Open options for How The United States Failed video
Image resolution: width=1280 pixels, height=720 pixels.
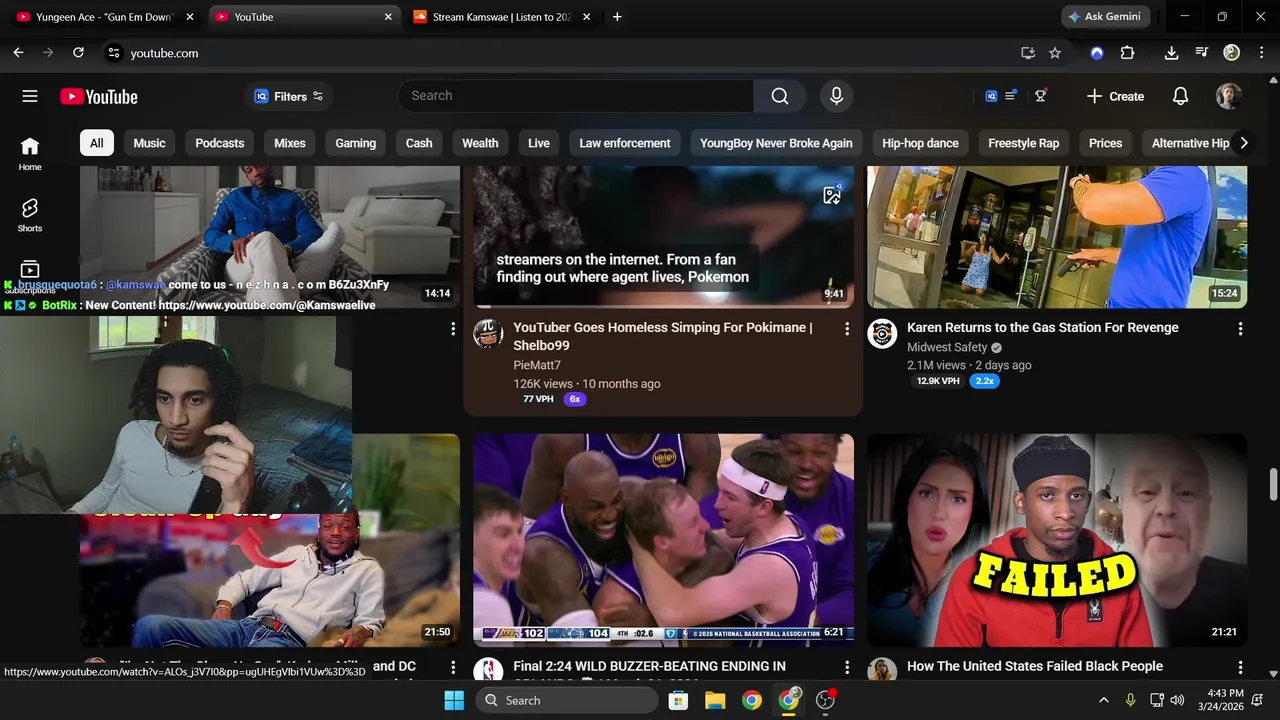point(1240,667)
